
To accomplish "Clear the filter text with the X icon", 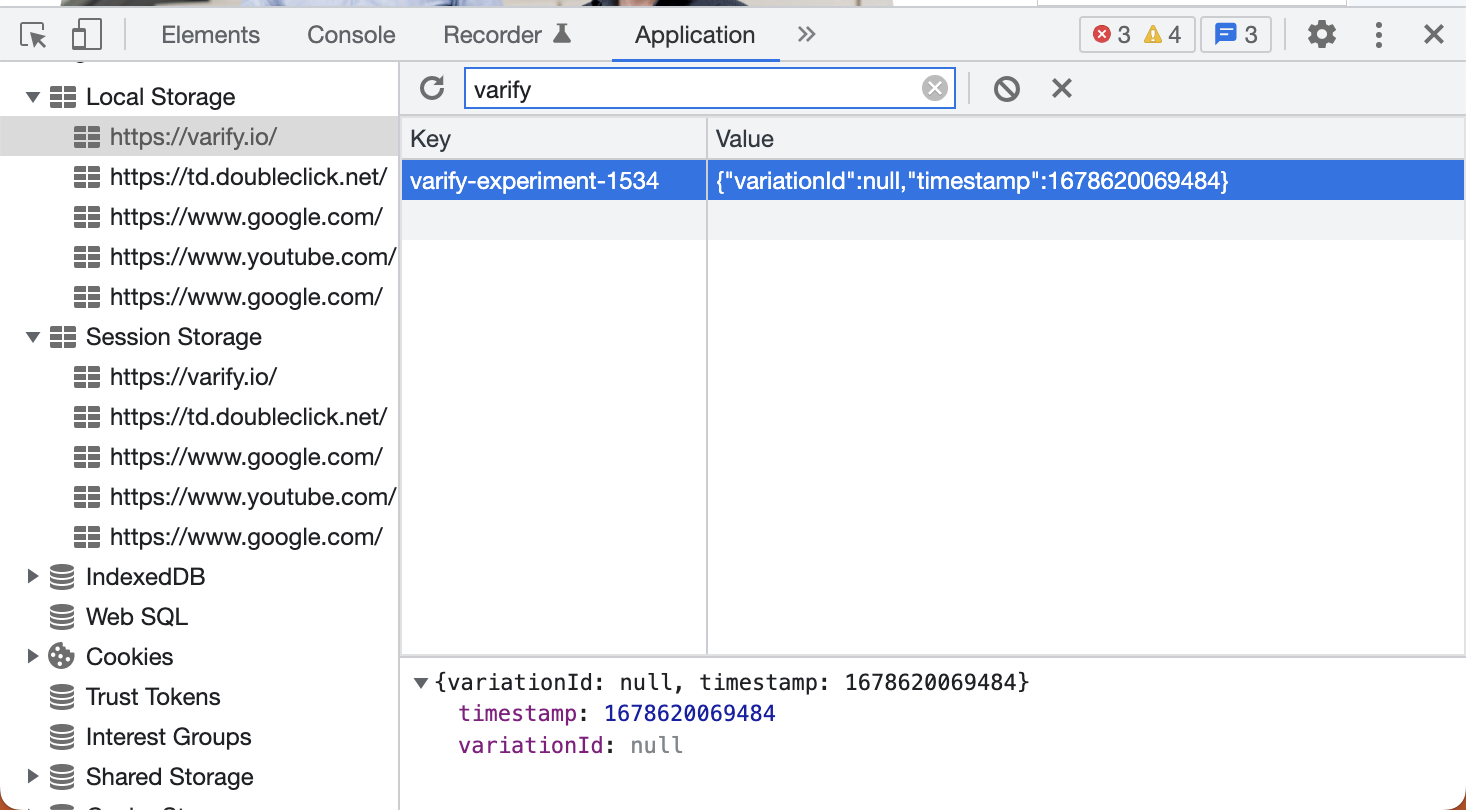I will (x=934, y=89).
